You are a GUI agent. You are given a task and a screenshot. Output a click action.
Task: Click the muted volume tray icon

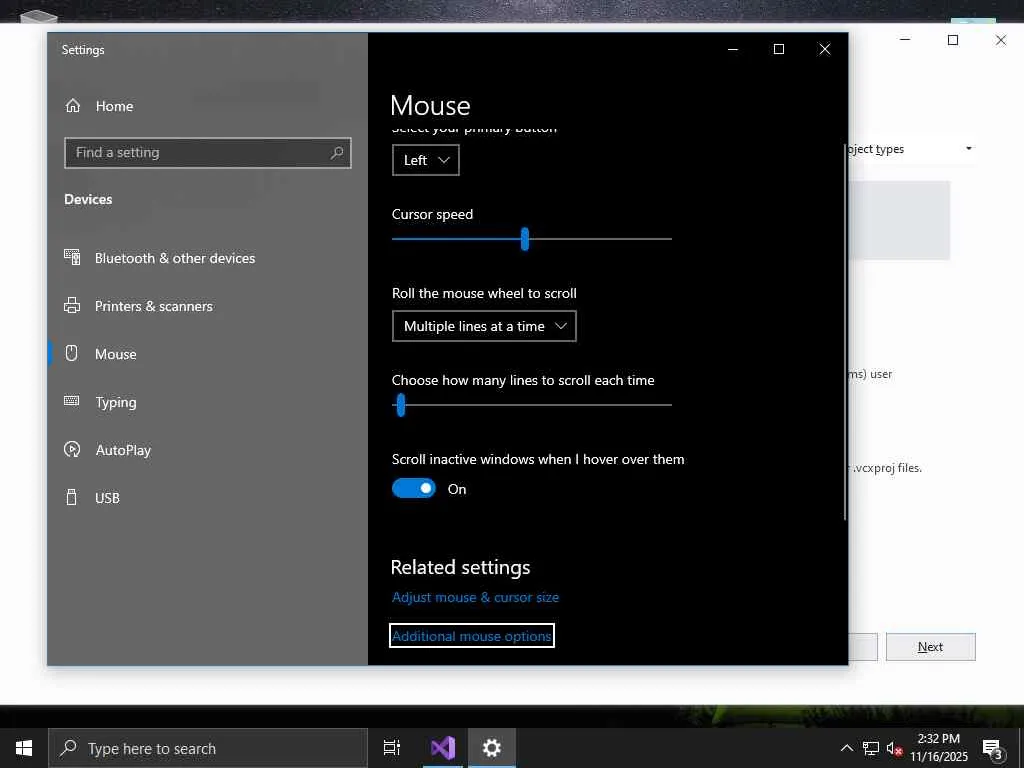click(894, 748)
